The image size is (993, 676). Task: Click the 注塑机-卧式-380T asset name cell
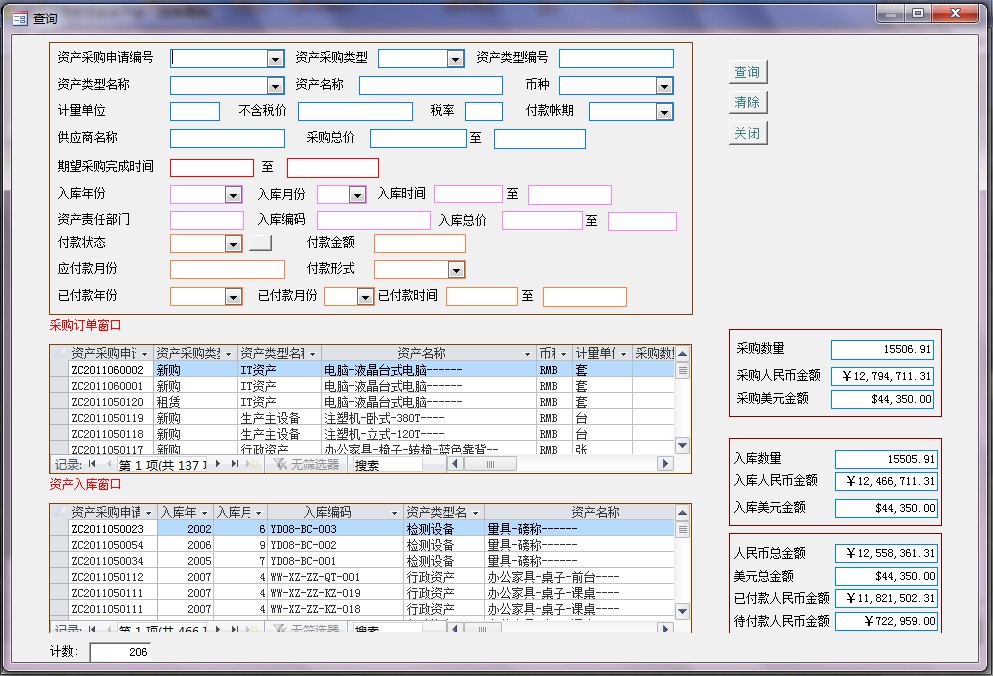click(x=429, y=418)
